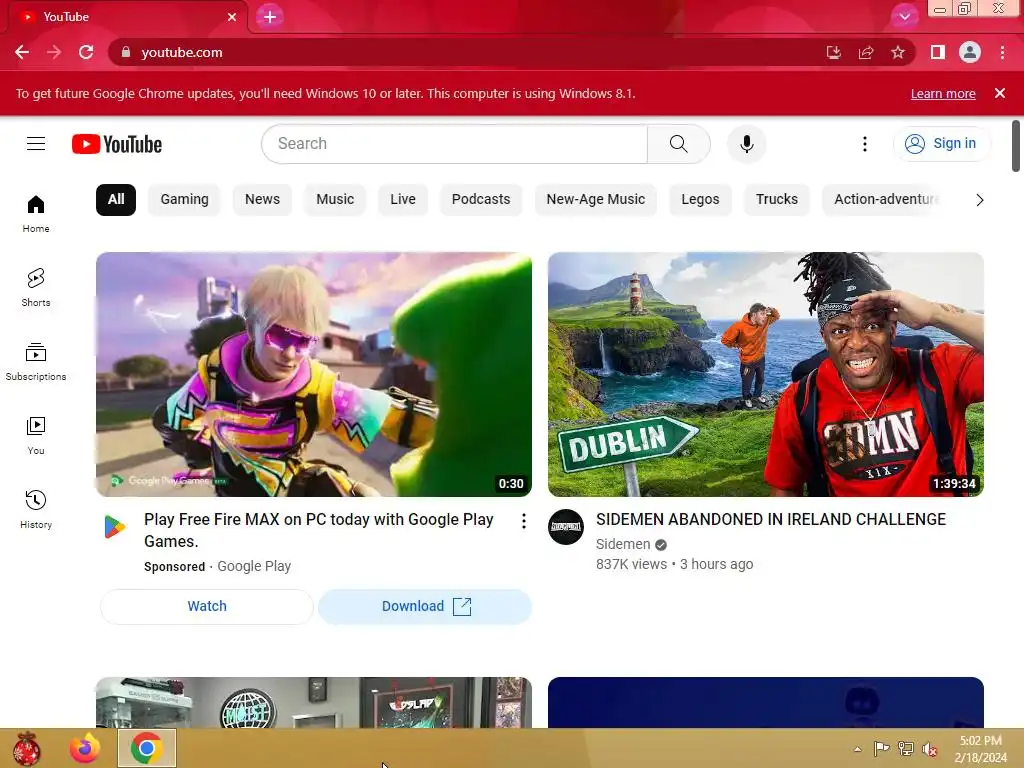
Task: Open the YouTube hamburger guide menu
Action: coord(36,144)
